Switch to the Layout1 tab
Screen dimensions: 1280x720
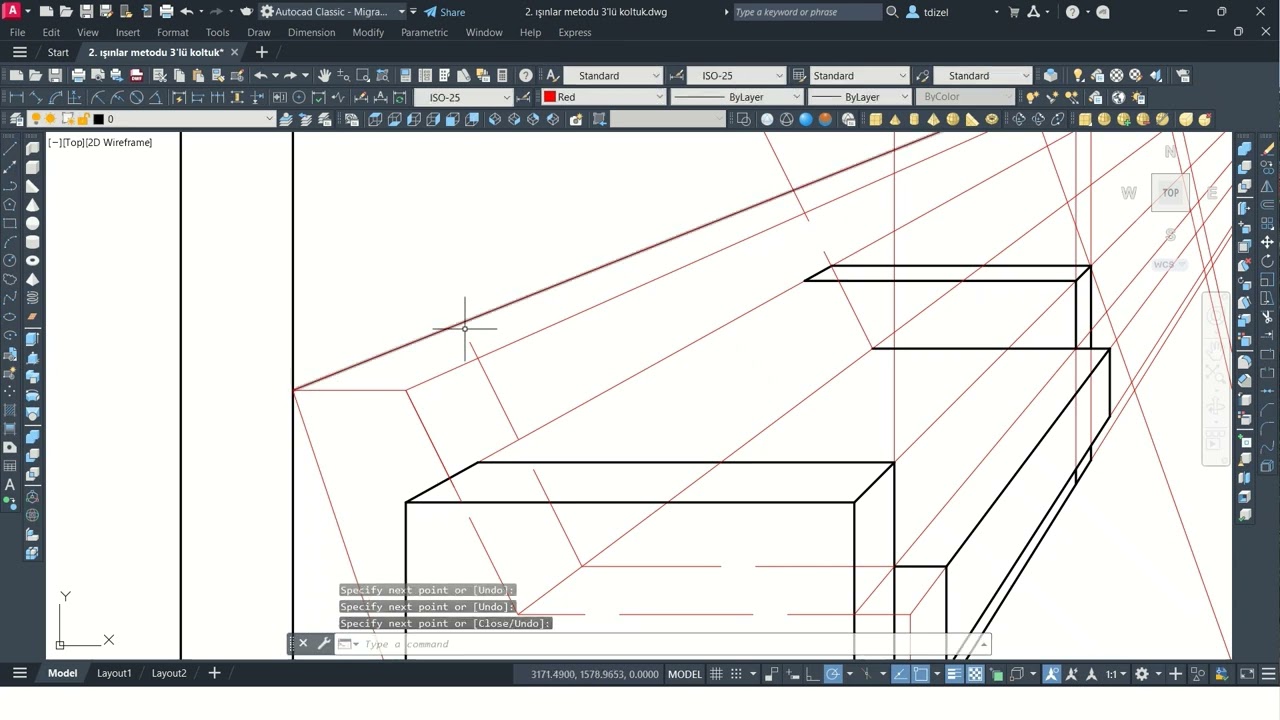coord(114,673)
